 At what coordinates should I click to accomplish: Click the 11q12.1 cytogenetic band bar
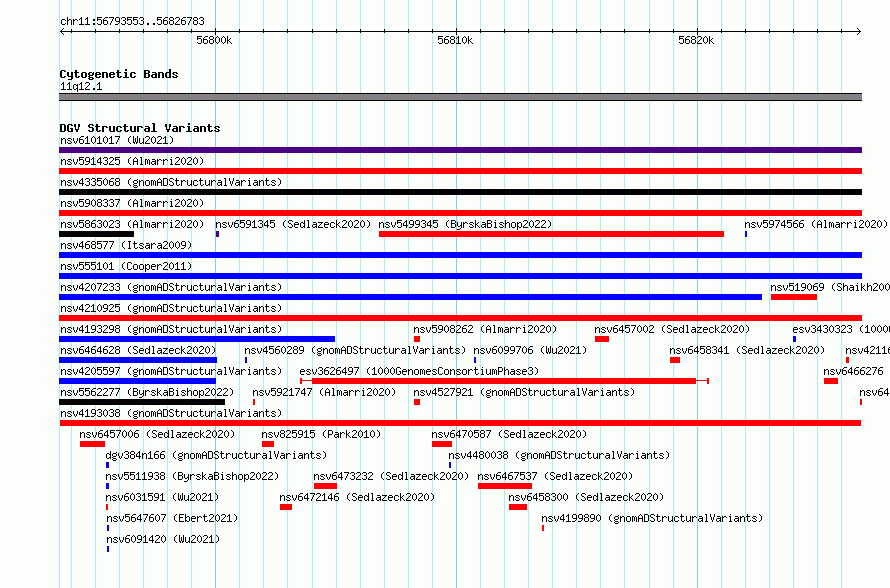click(460, 97)
